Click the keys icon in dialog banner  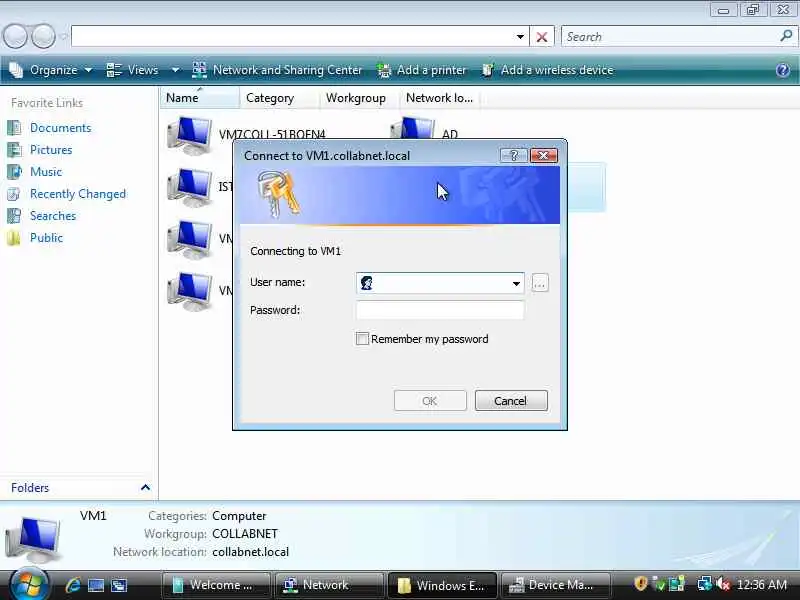(278, 194)
